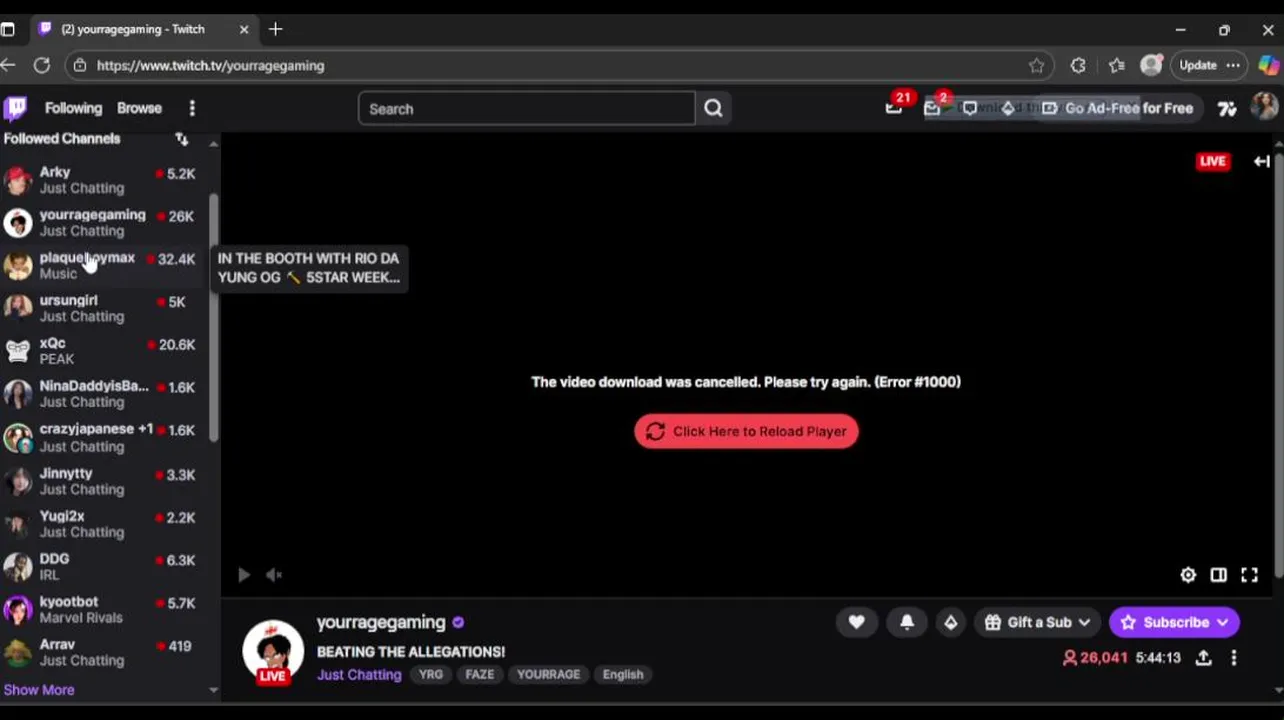Screen dimensions: 1284x720
Task: Open the Whispers chat bubble icon
Action: [969, 108]
